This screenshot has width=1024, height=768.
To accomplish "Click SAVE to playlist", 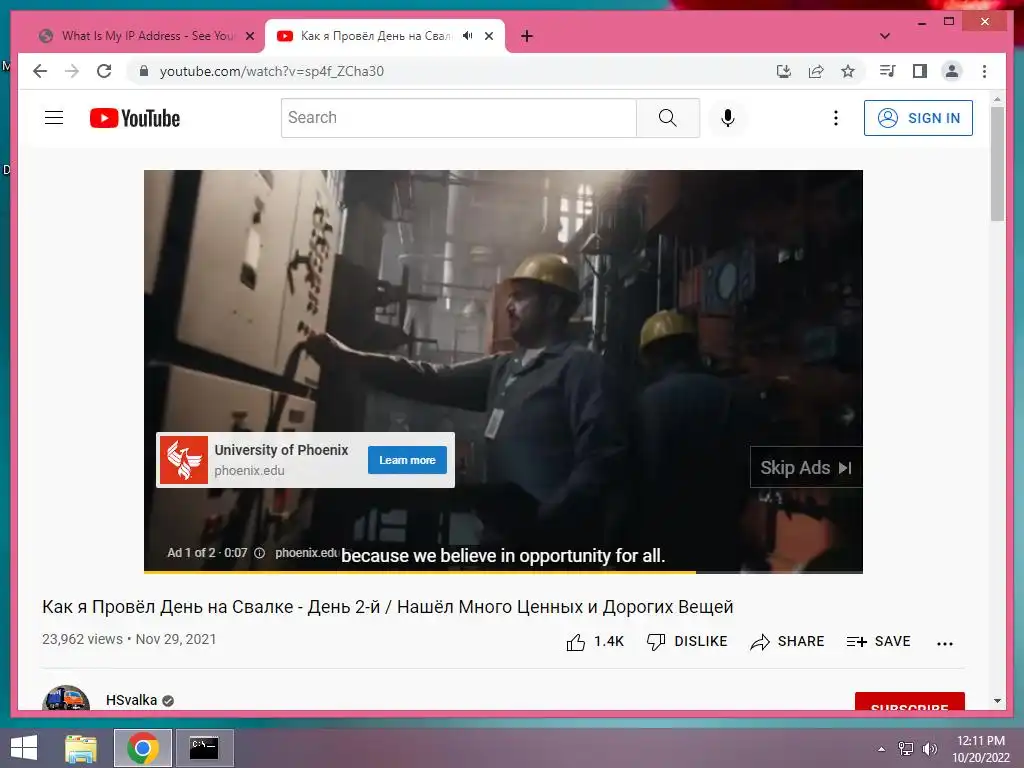I will coord(878,642).
